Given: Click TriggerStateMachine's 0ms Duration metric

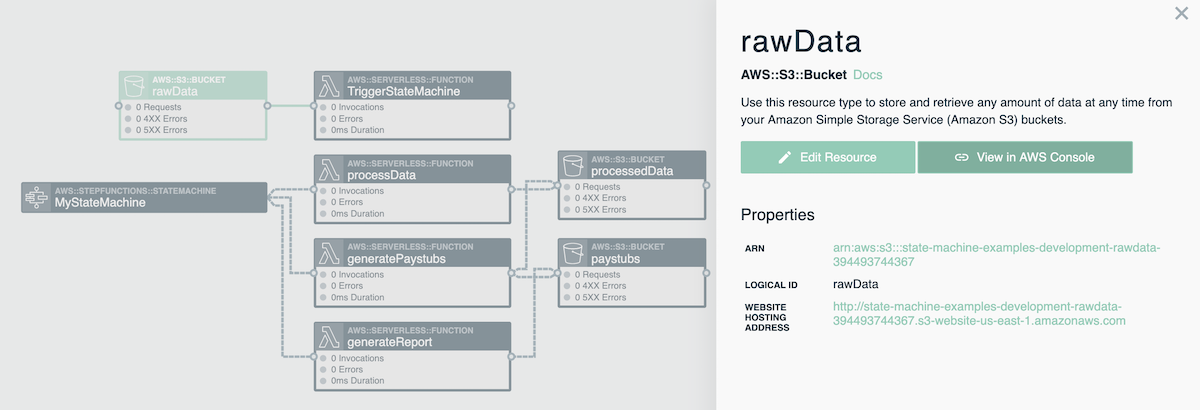Looking at the screenshot, I should tap(357, 129).
